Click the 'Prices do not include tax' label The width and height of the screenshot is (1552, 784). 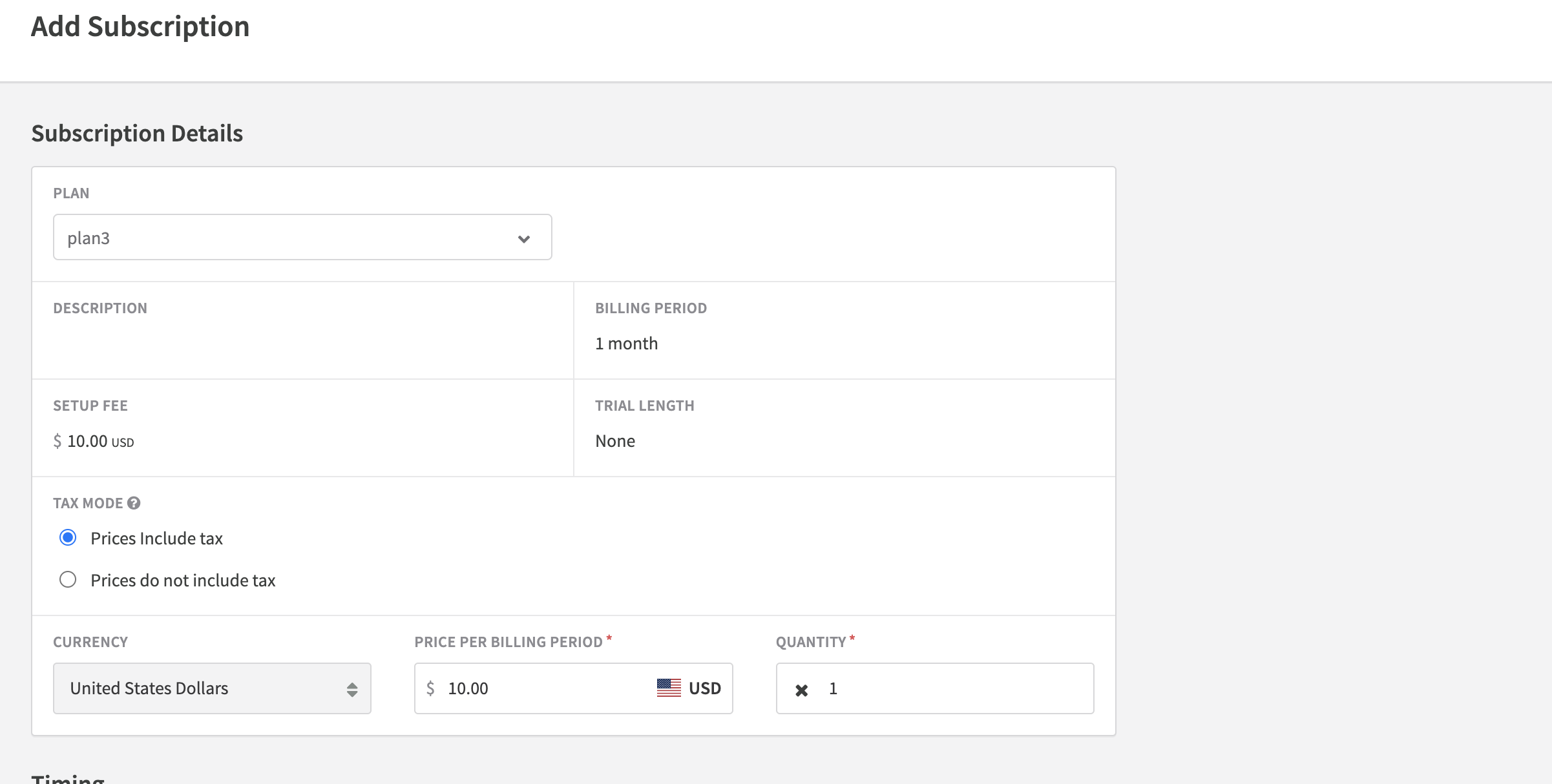pos(183,581)
